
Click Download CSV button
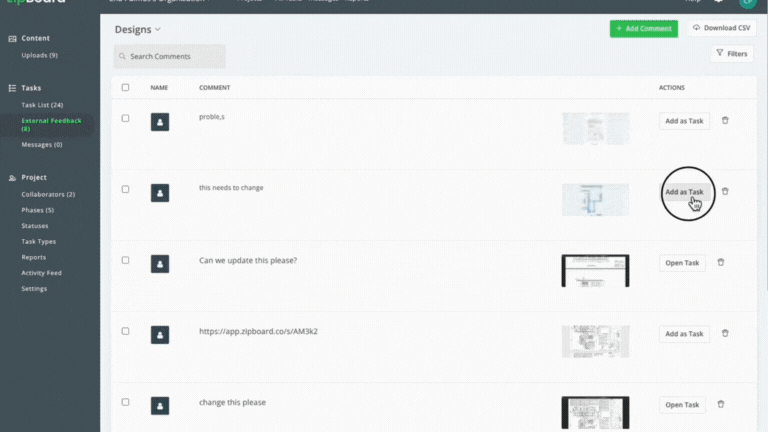(721, 28)
